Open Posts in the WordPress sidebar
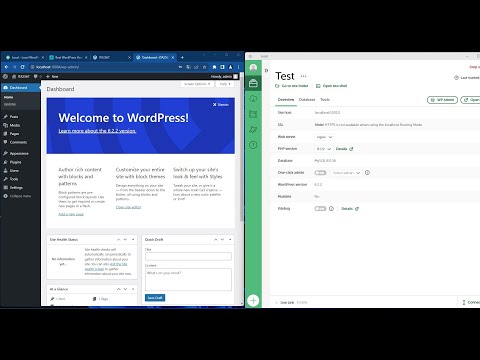480x360 pixels. coord(14,117)
